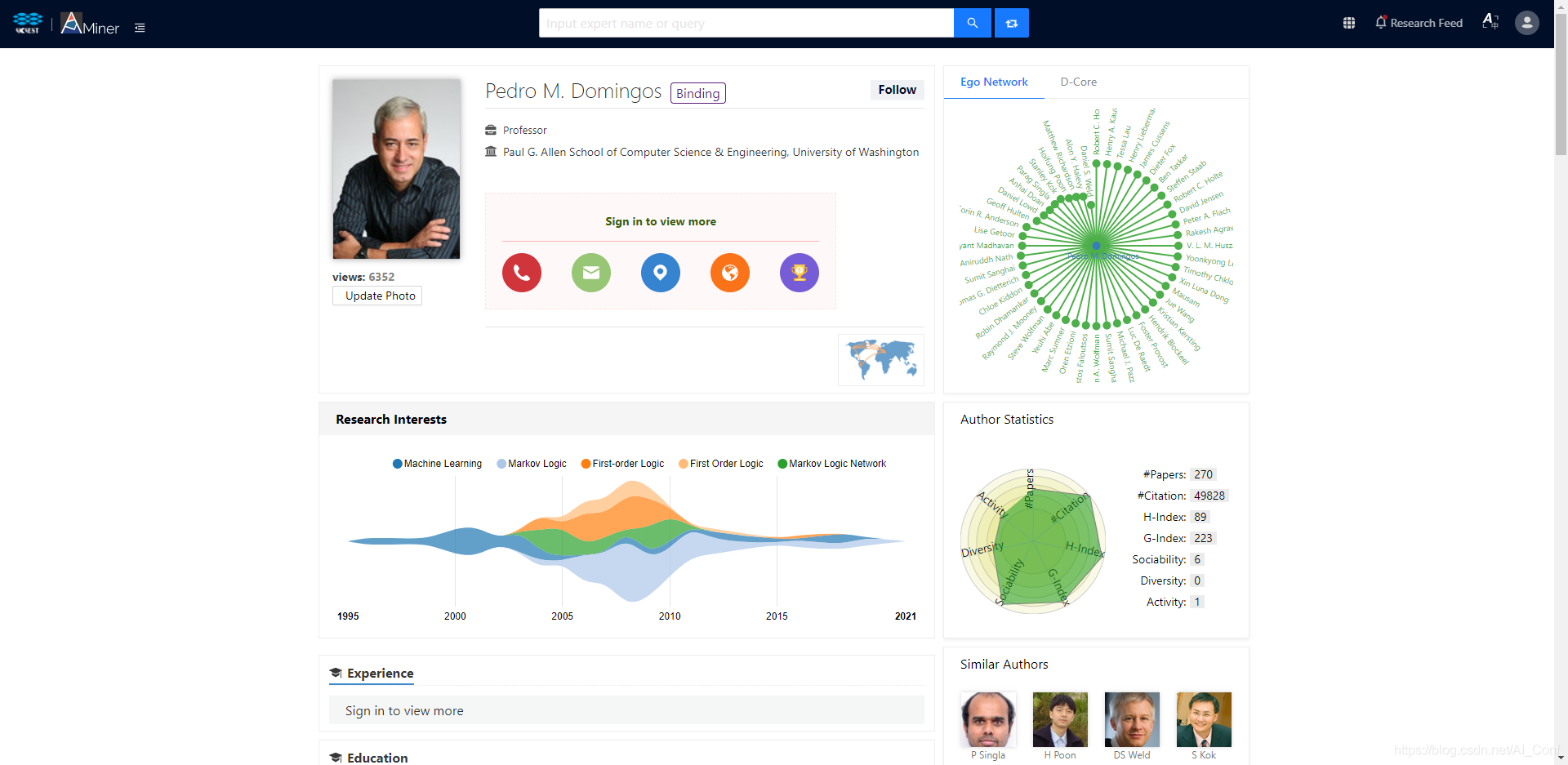This screenshot has height=765, width=1568.
Task: Click the purple trophy awards icon
Action: 800,273
